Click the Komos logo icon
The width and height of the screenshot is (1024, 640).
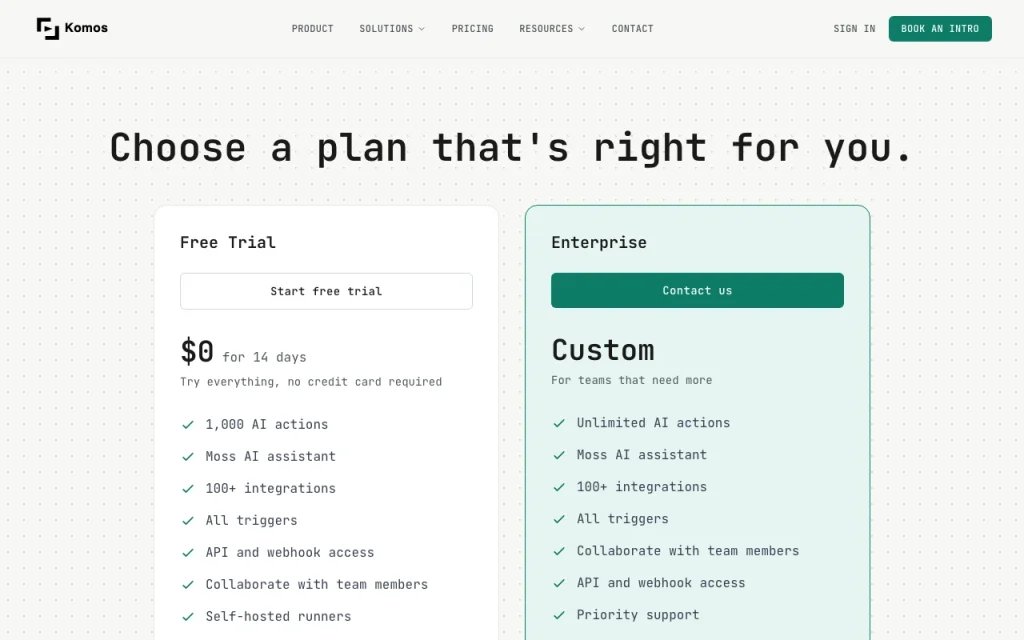[x=48, y=29]
